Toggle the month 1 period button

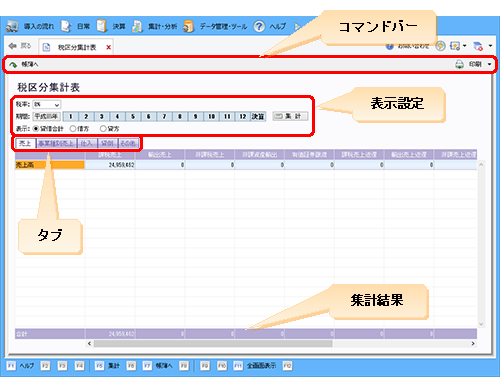[x=70, y=116]
